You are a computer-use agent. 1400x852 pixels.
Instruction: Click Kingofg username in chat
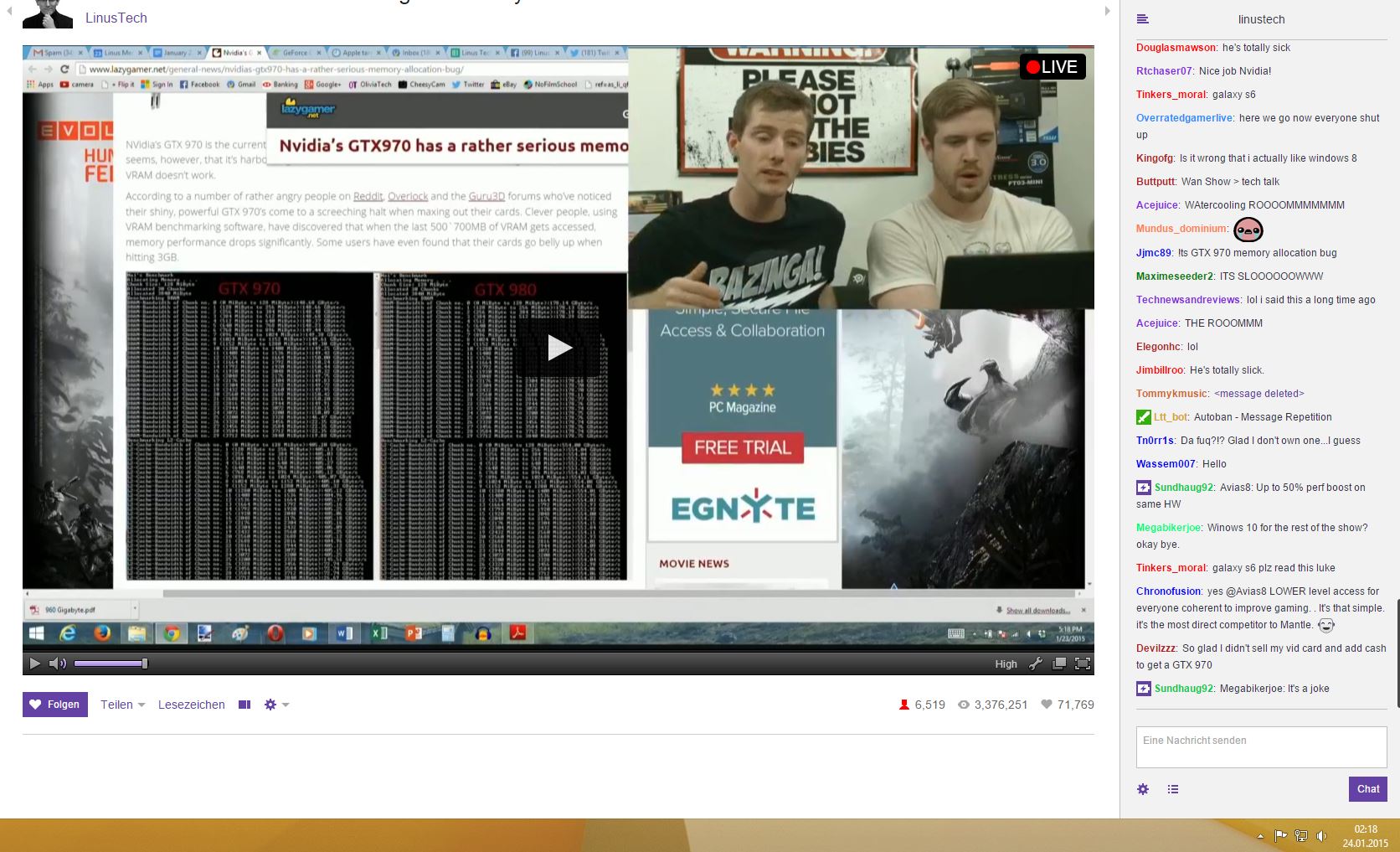click(x=1155, y=158)
